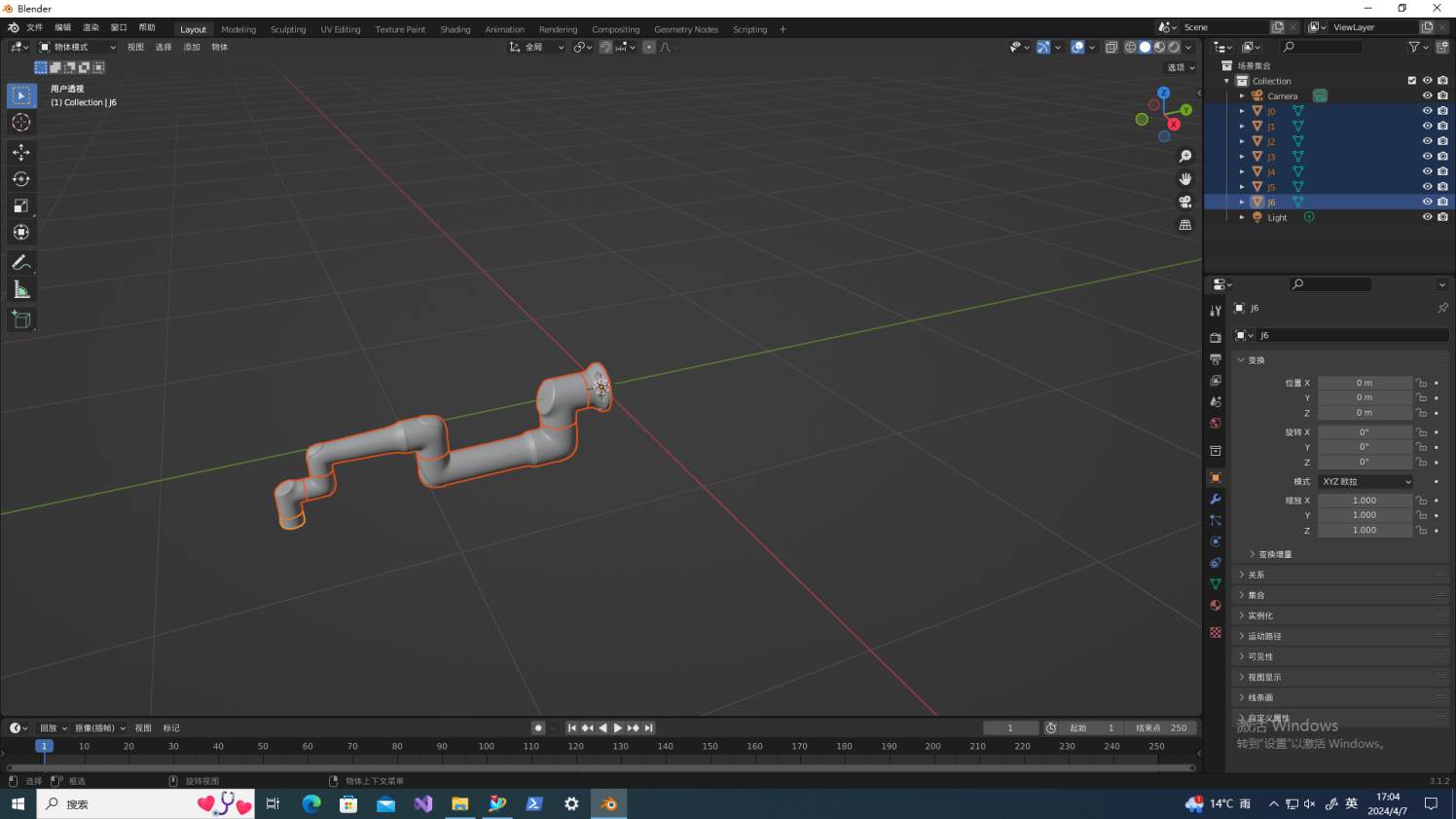Select the Transform tool

(x=21, y=233)
